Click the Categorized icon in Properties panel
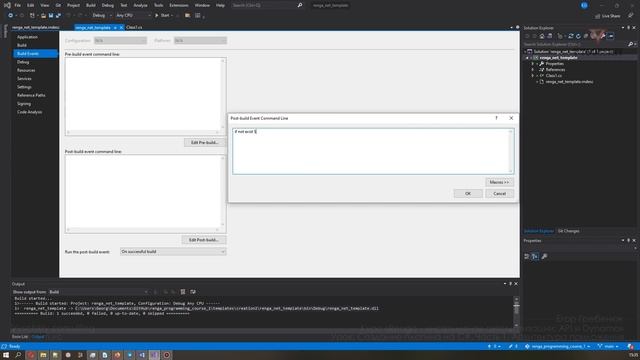Image resolution: width=640 pixels, height=360 pixels. 527,256
